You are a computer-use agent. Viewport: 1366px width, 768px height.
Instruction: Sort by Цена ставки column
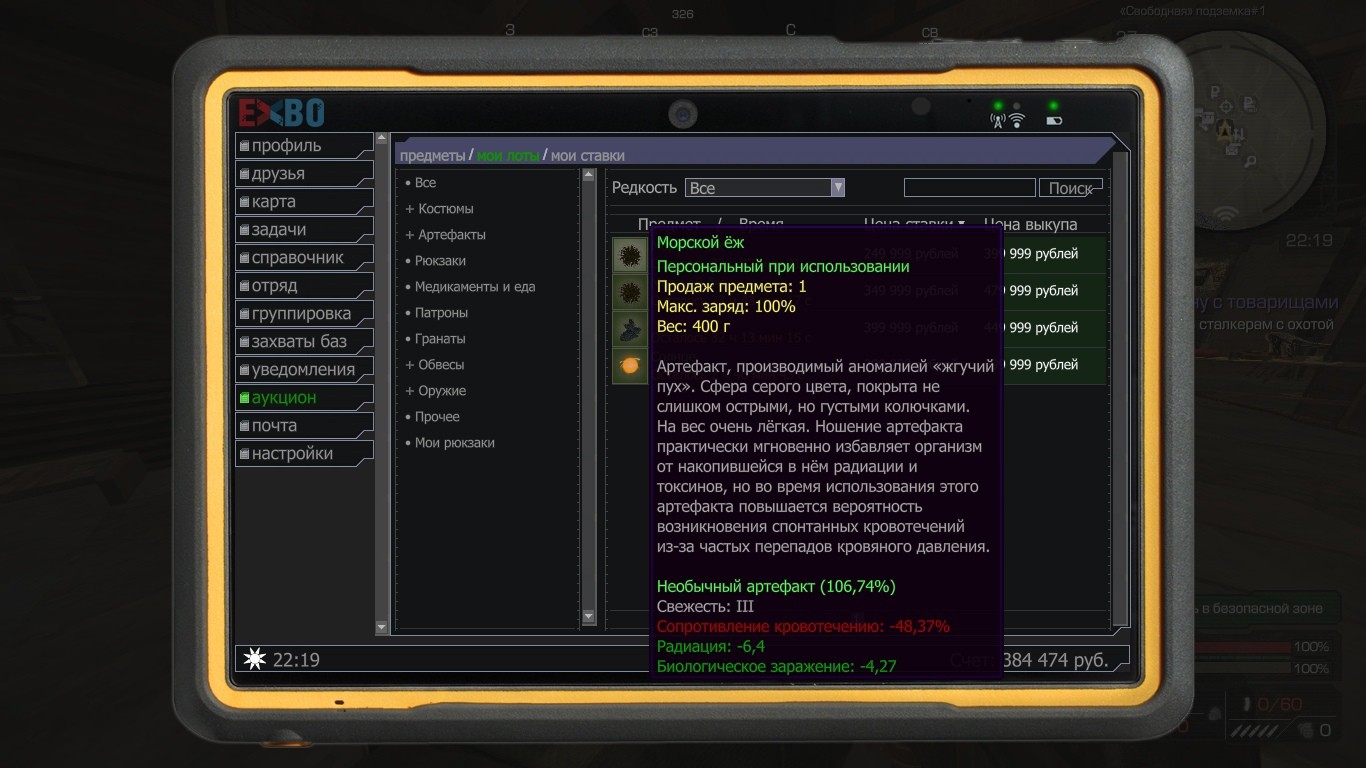click(914, 224)
